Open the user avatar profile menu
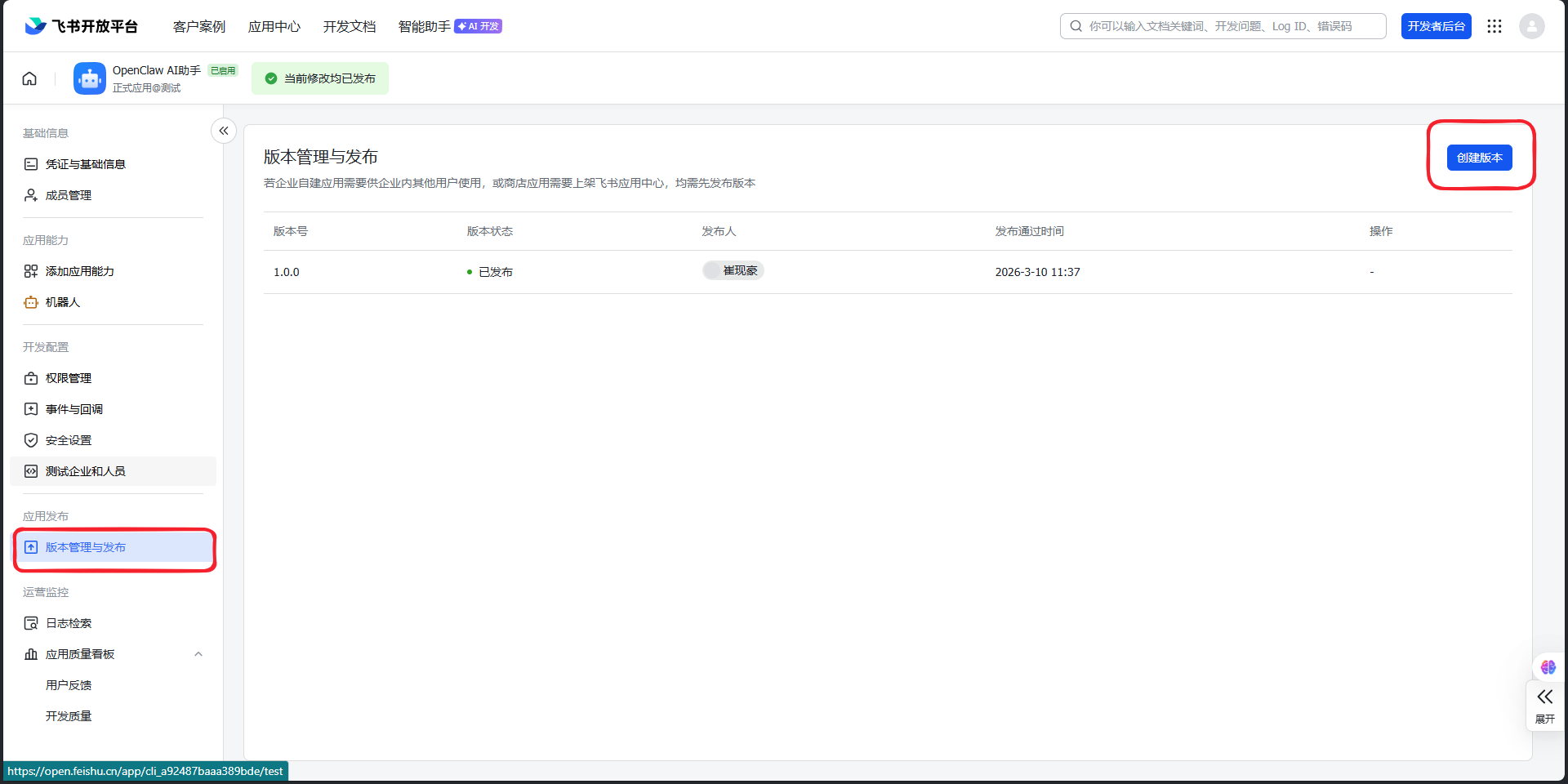The image size is (1568, 784). coord(1531,26)
